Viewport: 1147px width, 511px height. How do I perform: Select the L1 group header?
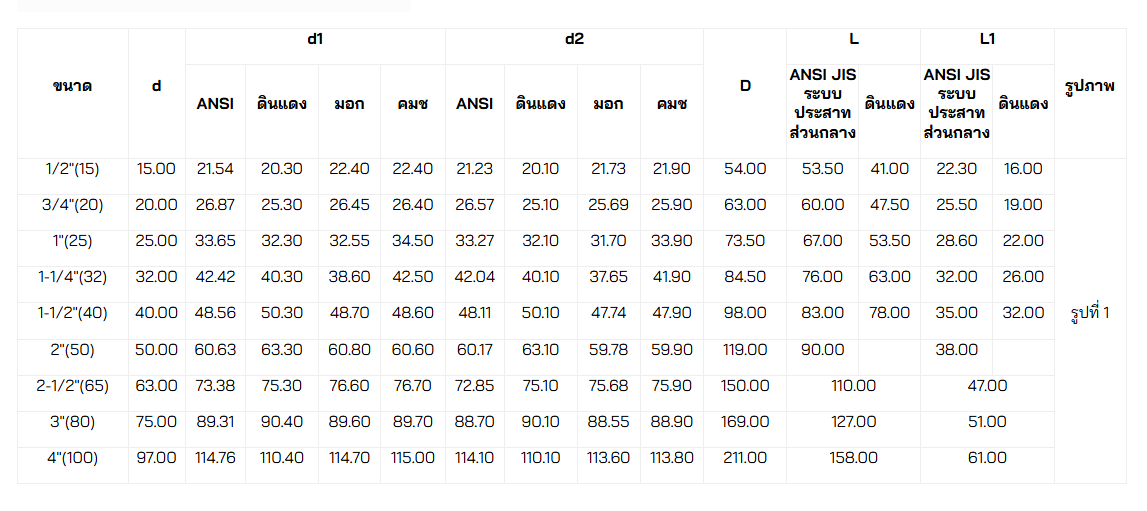coord(988,39)
